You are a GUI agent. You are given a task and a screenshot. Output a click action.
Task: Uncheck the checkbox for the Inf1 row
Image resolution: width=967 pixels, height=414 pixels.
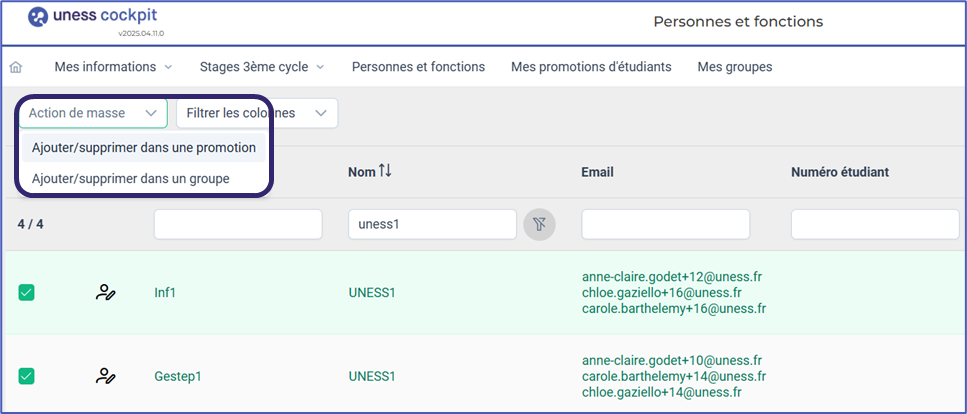(x=27, y=293)
